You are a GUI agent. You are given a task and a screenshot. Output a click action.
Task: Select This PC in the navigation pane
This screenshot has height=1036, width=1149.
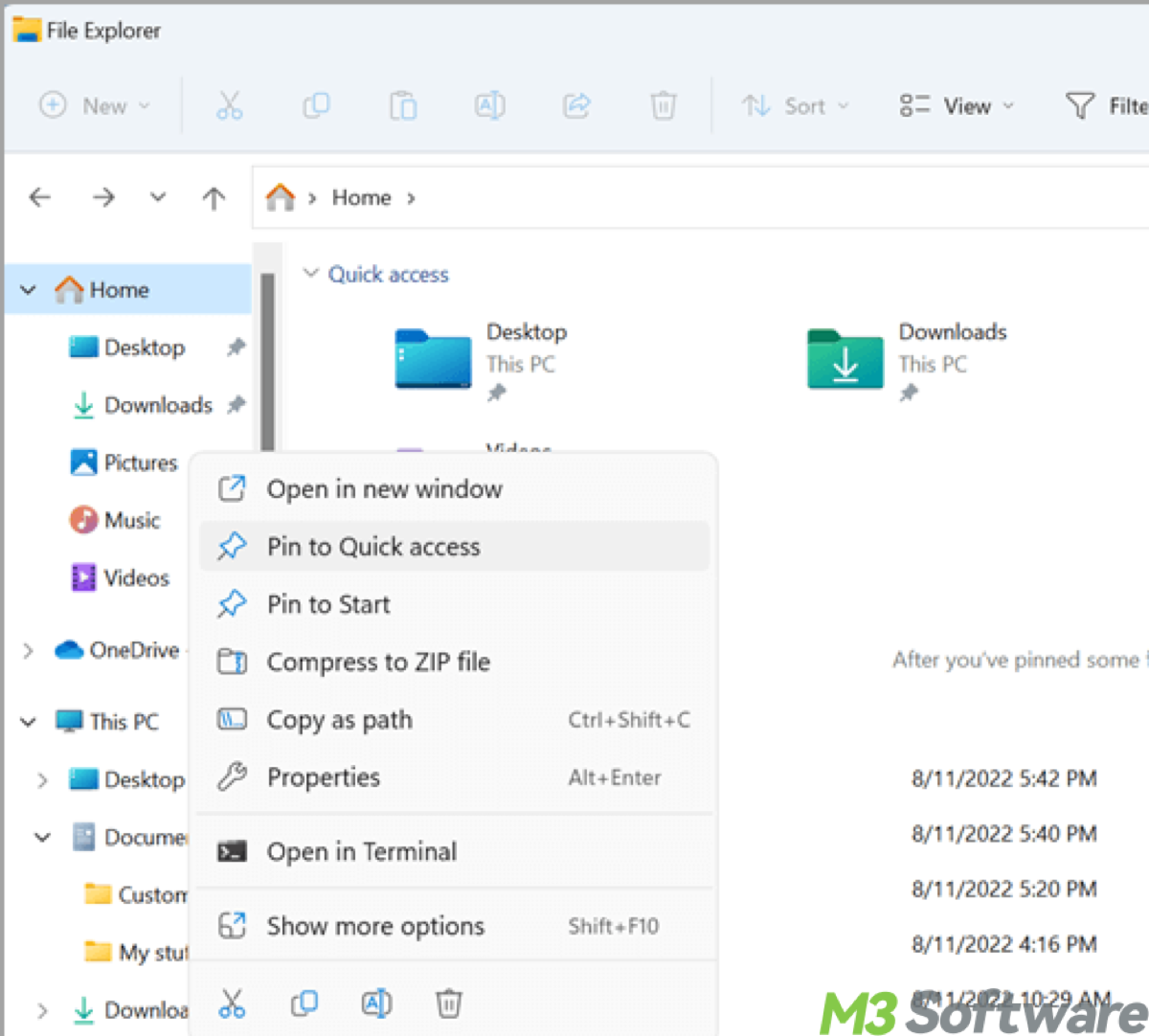click(x=106, y=721)
